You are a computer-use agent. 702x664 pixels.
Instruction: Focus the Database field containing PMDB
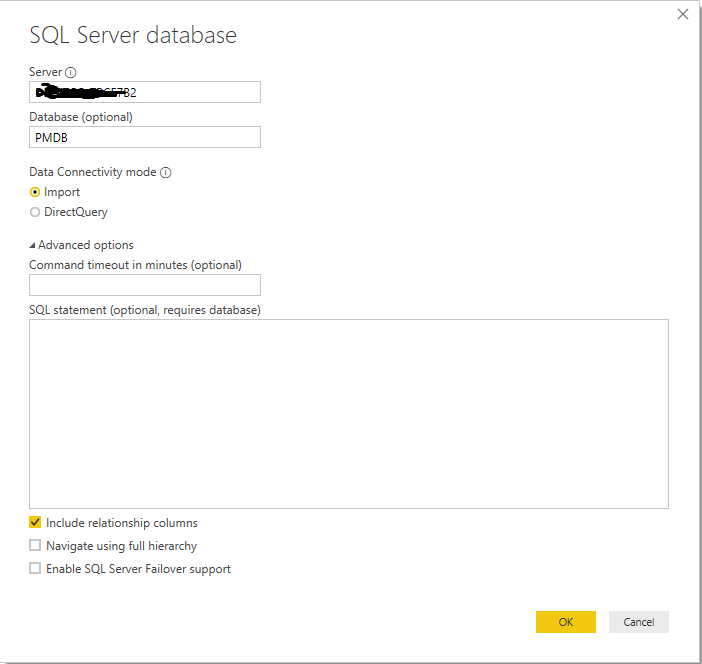[145, 137]
